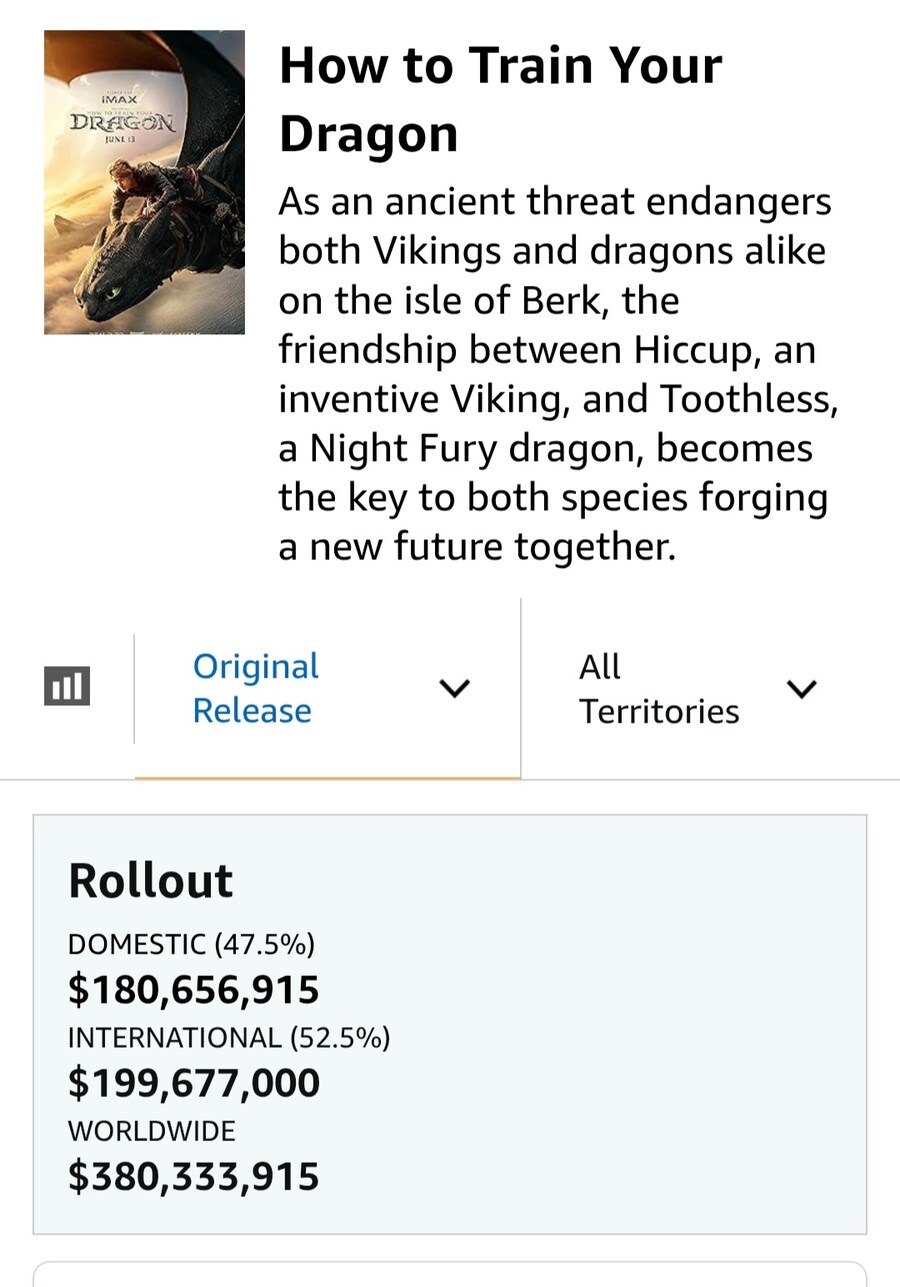This screenshot has height=1287, width=900.
Task: Tap the film synopsis paragraph
Action: coord(558,374)
